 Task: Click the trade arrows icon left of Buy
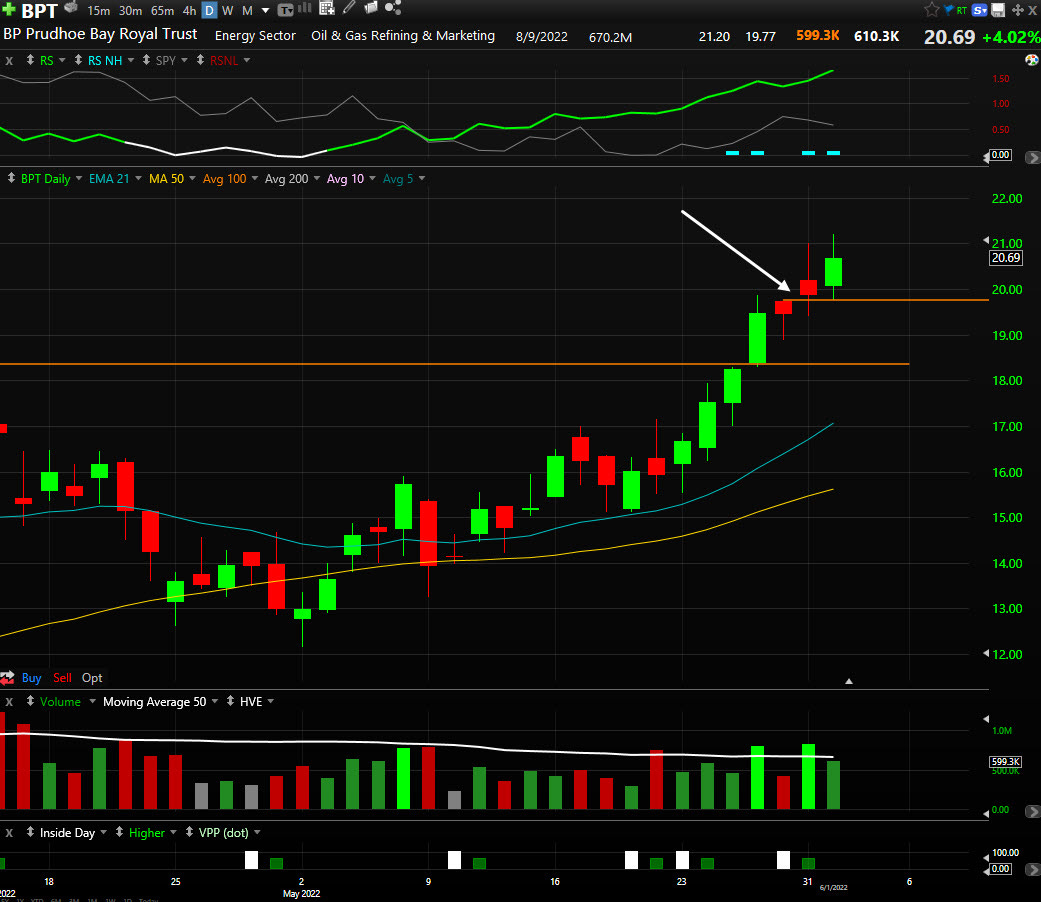coord(7,678)
